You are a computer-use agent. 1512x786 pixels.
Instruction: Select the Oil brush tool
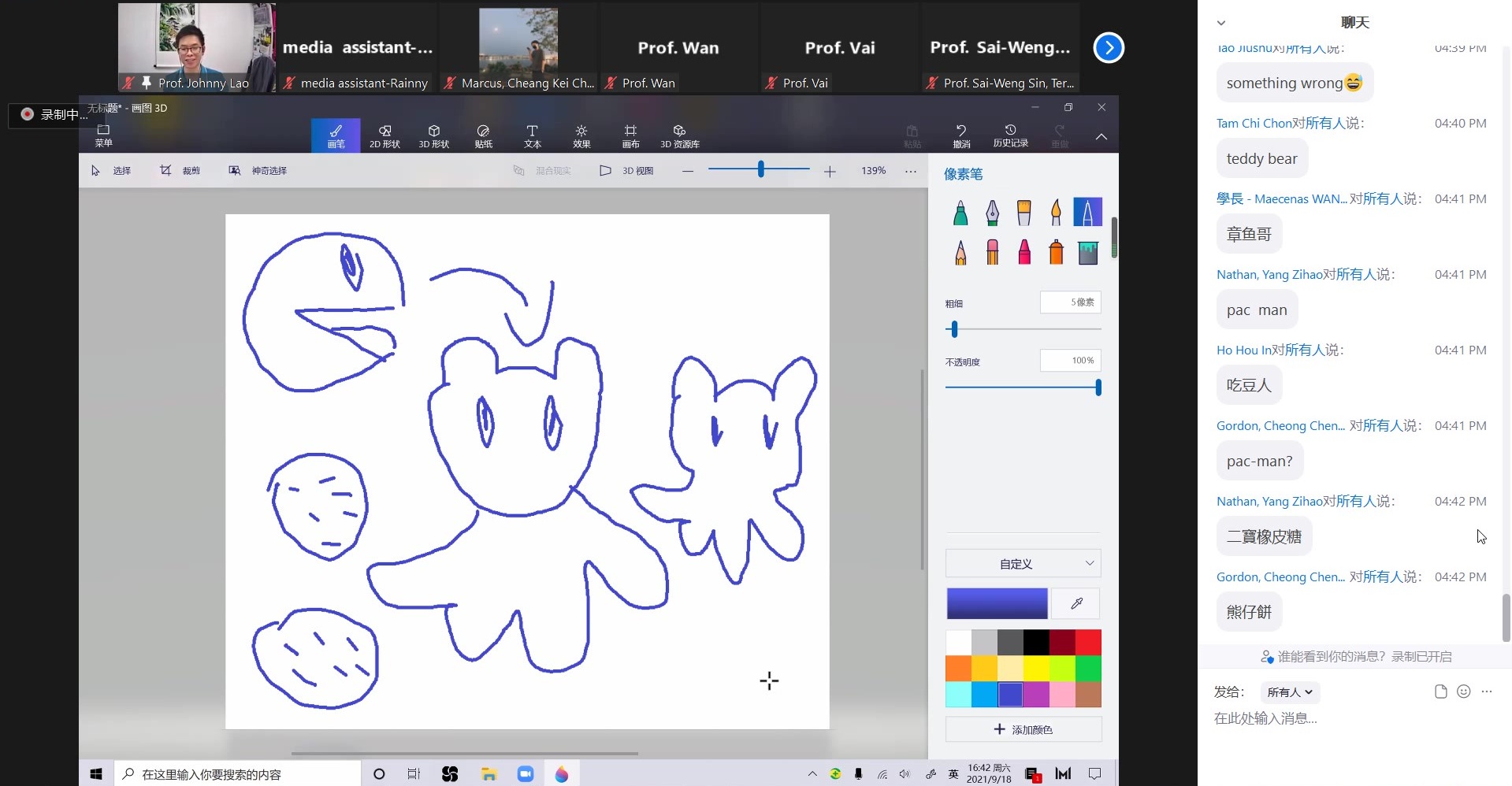(x=1023, y=213)
